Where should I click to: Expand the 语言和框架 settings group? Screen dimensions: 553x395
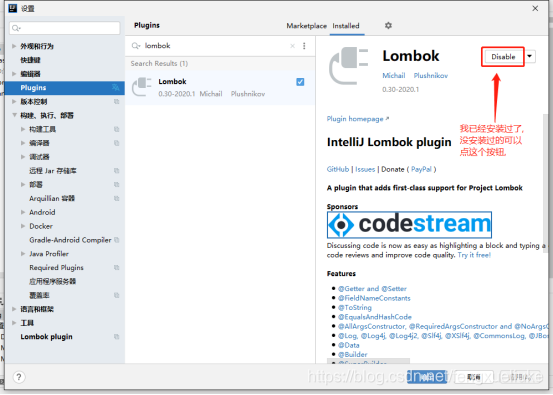pos(14,309)
